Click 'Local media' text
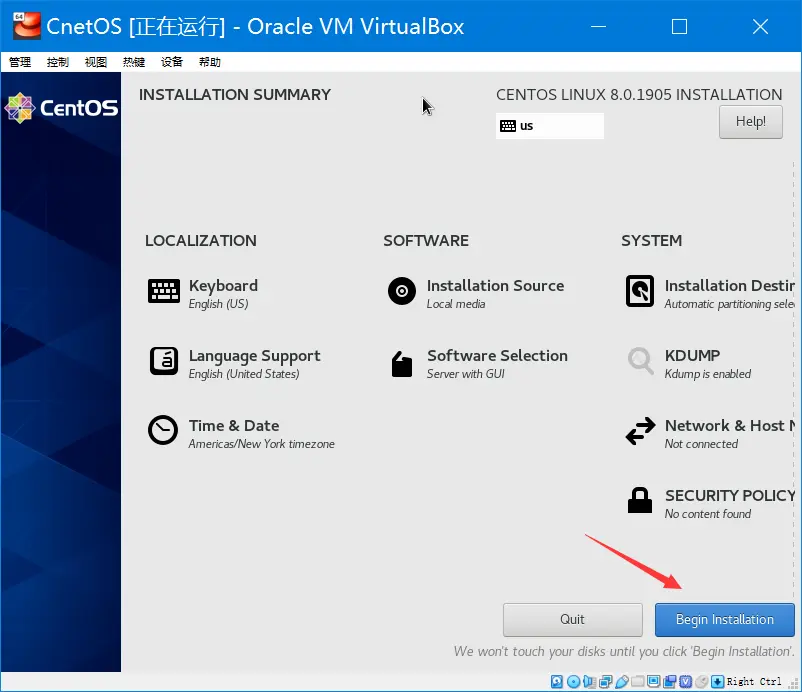 [456, 304]
